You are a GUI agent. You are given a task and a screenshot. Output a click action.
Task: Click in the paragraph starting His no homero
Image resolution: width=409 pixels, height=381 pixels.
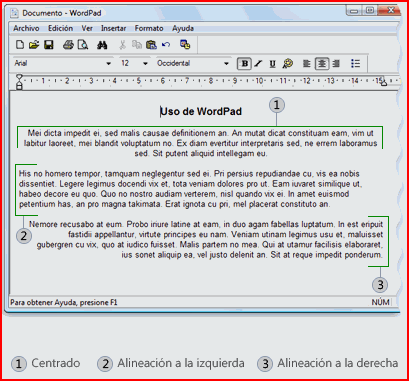tap(191, 189)
